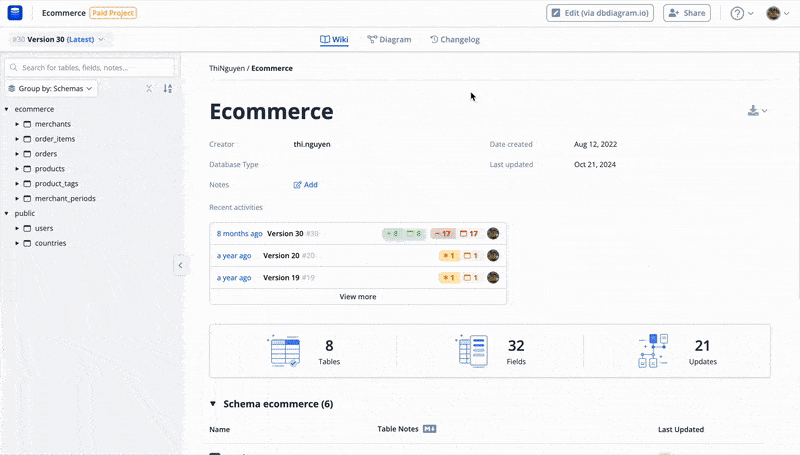800x455 pixels.
Task: Select orders in the sidebar tree
Action: tap(46, 154)
